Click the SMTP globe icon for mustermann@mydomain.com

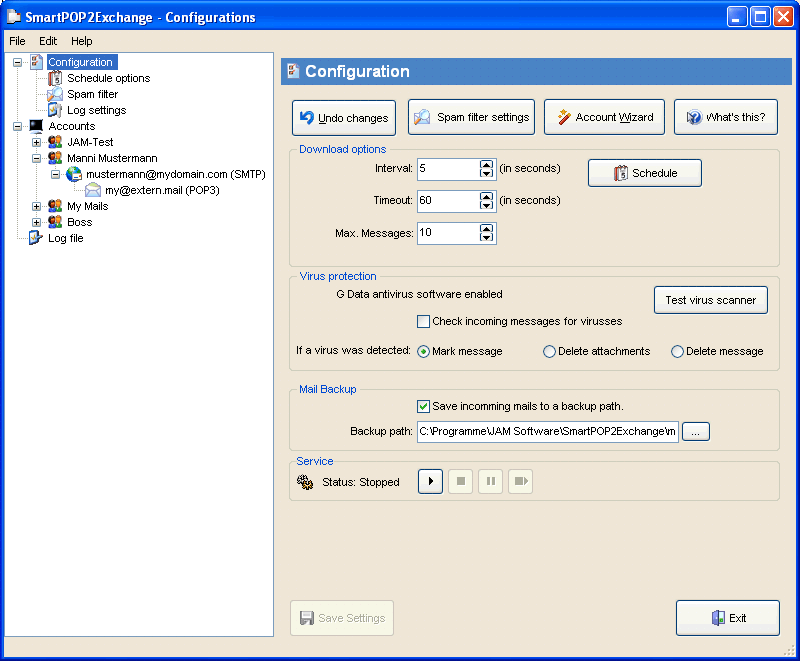[x=74, y=174]
